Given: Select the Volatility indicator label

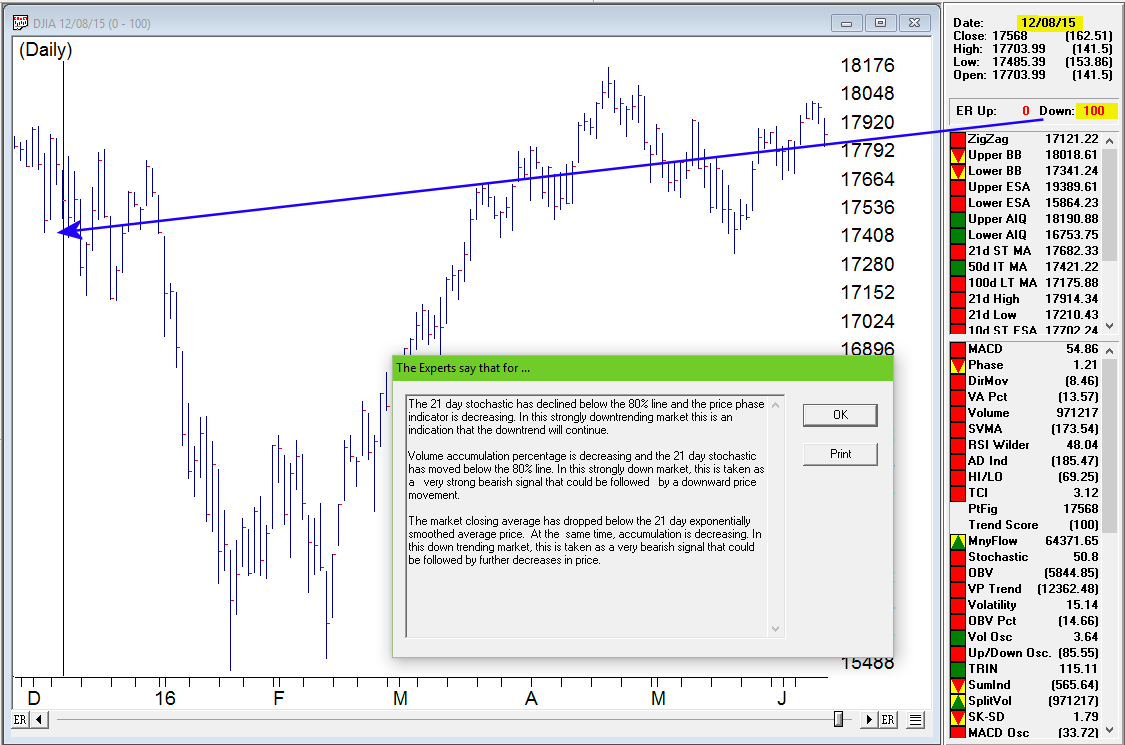Looking at the screenshot, I should click(992, 605).
